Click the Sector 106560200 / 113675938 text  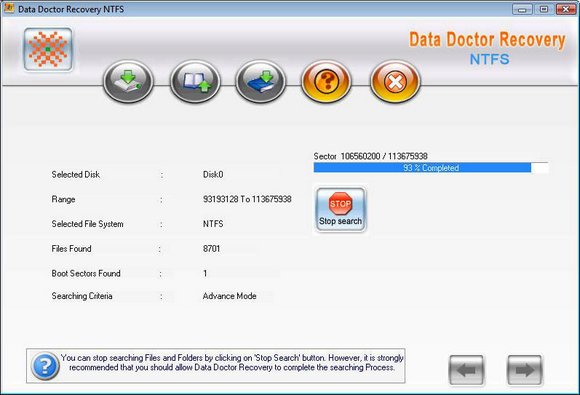(371, 156)
